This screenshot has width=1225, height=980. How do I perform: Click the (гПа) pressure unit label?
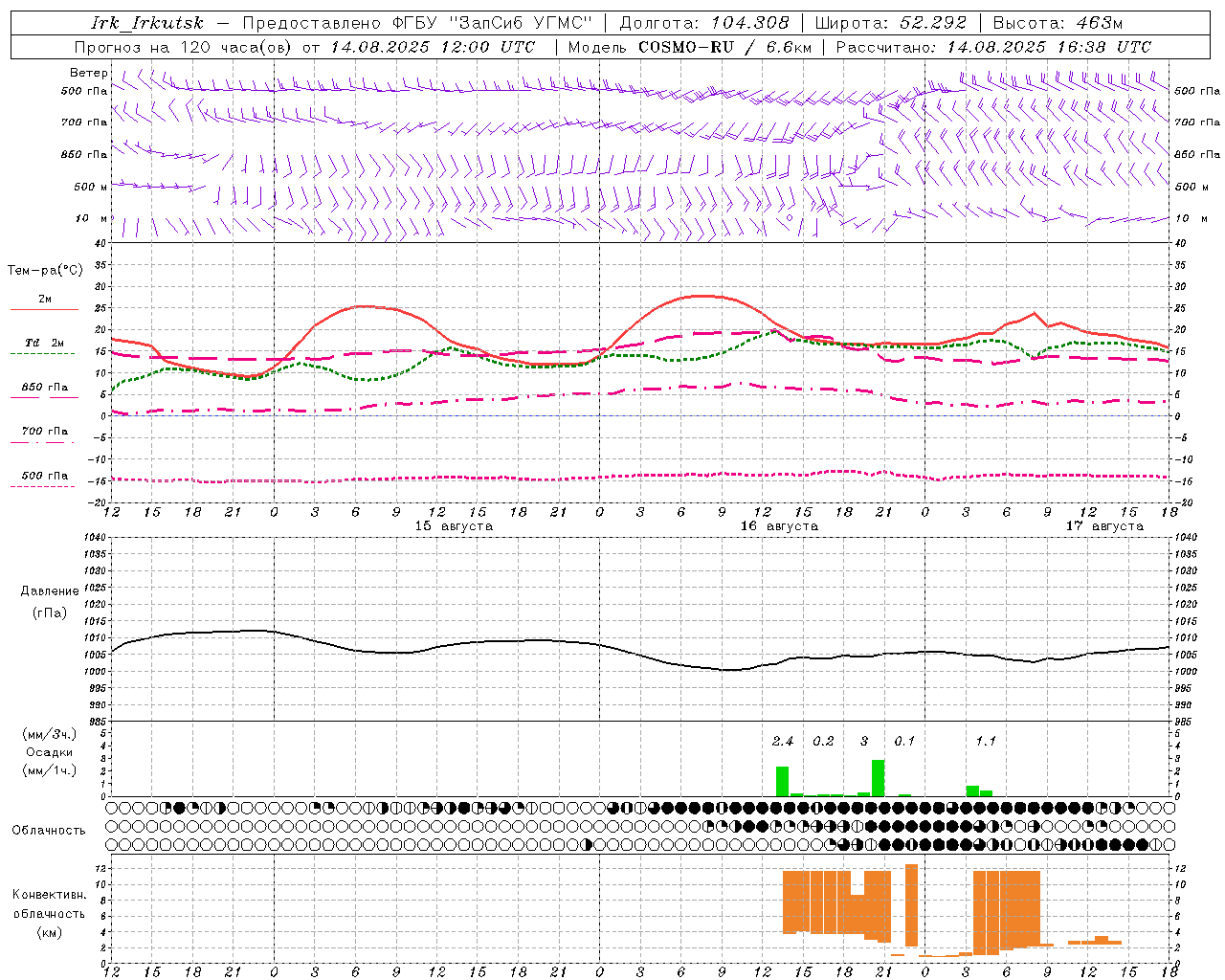click(x=50, y=612)
